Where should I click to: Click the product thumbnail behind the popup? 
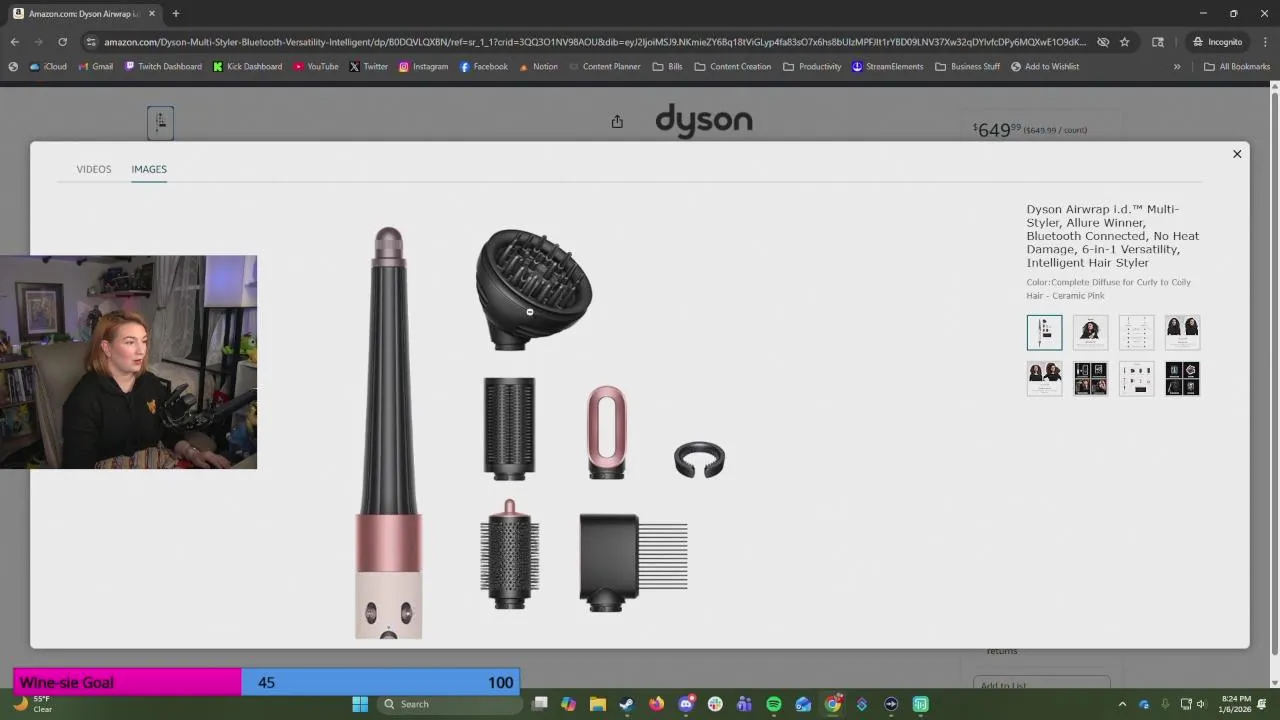click(x=160, y=122)
